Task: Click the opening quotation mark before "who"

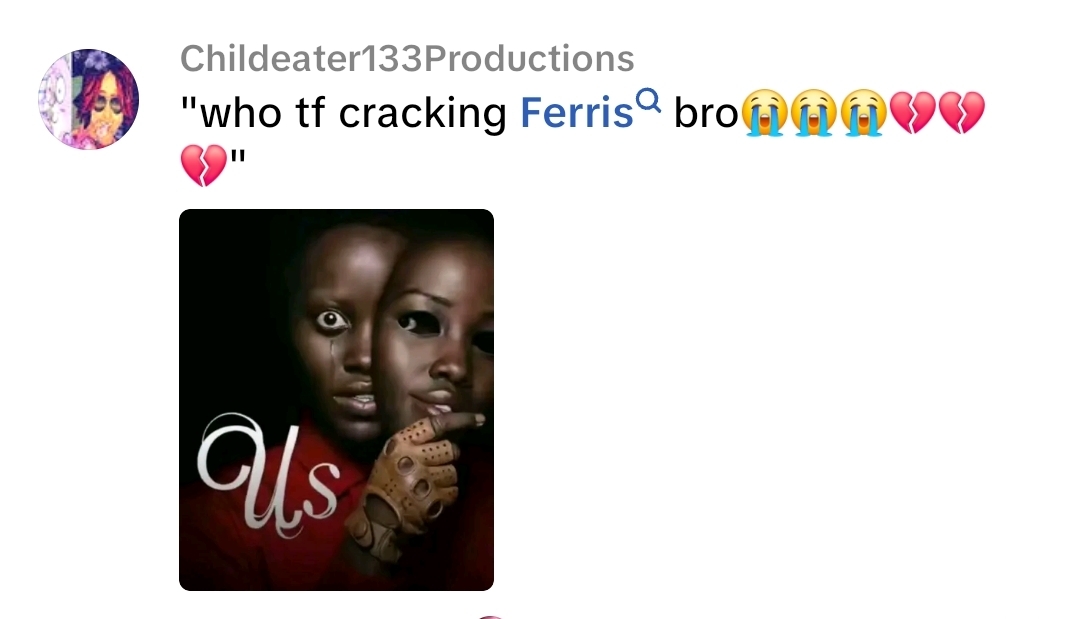Action: coord(188,103)
